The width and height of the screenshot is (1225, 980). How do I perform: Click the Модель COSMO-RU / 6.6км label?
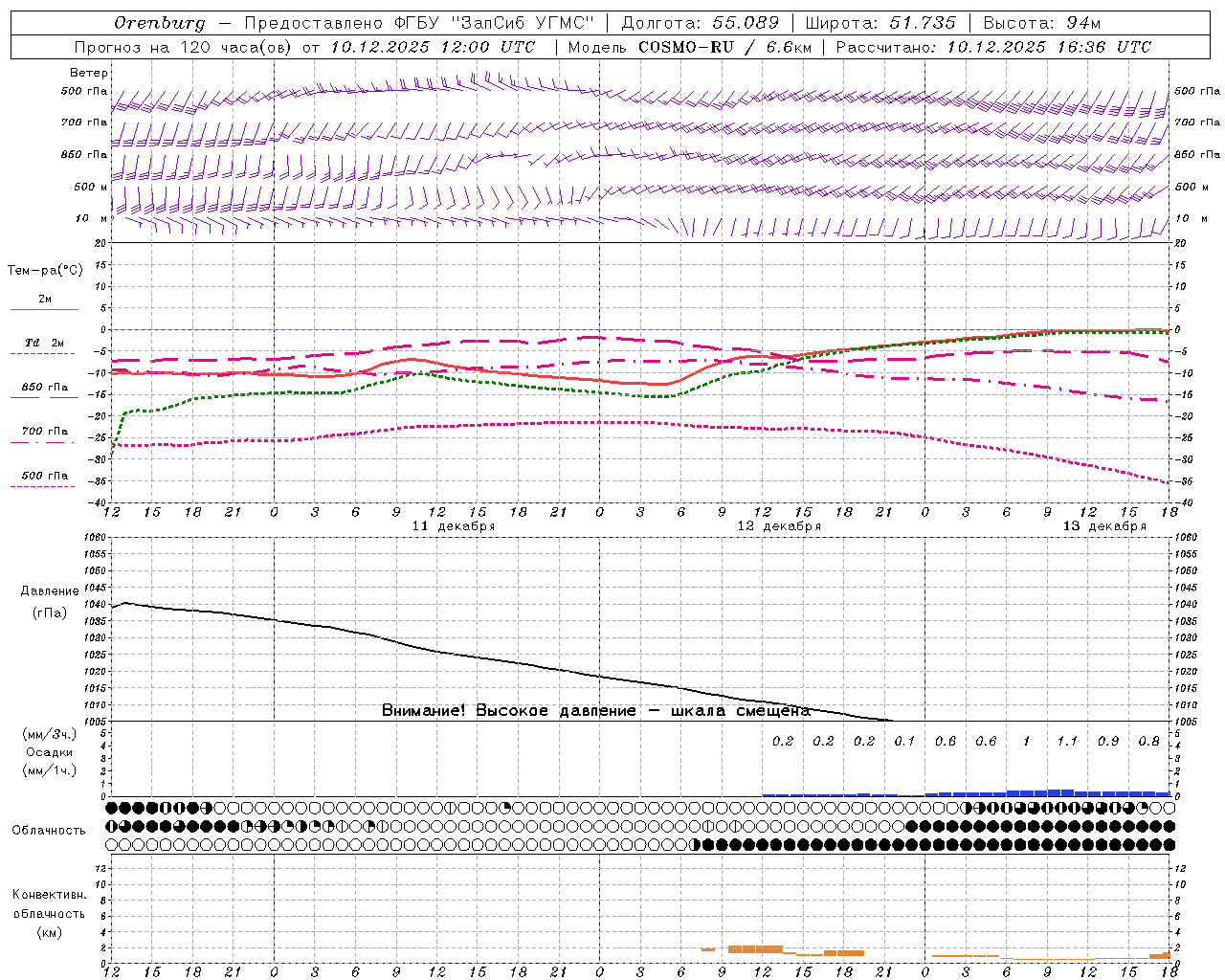[690, 47]
